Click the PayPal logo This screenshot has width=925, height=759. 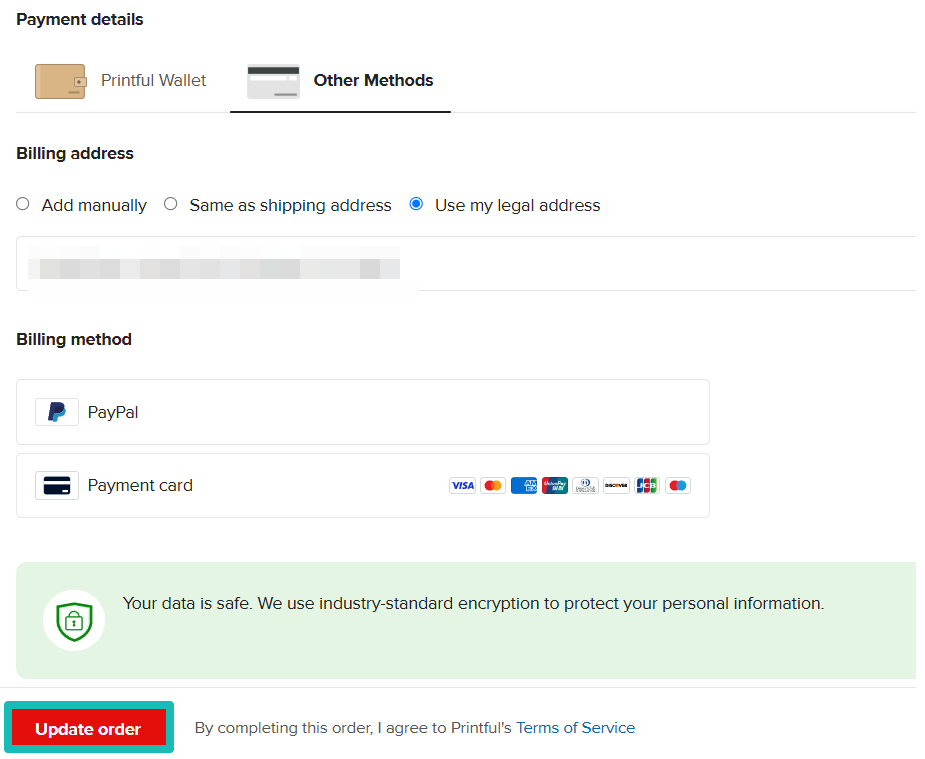coord(57,411)
